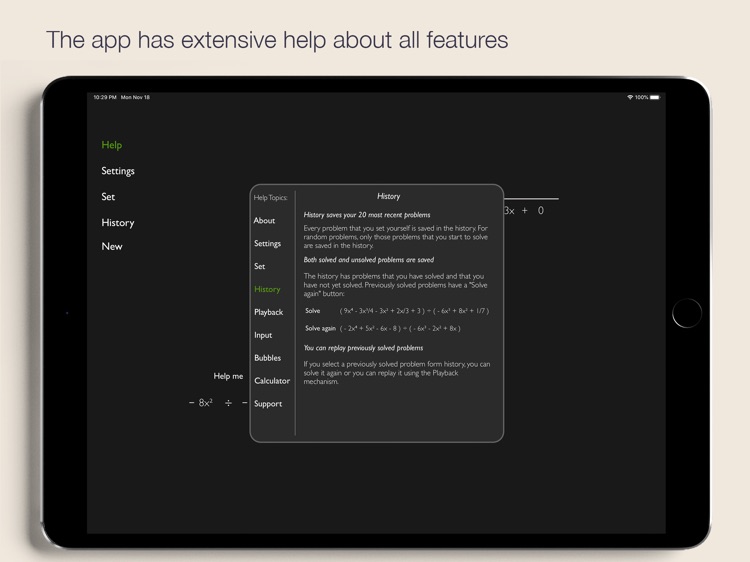
Task: Switch to the Settings help topic
Action: tap(267, 244)
